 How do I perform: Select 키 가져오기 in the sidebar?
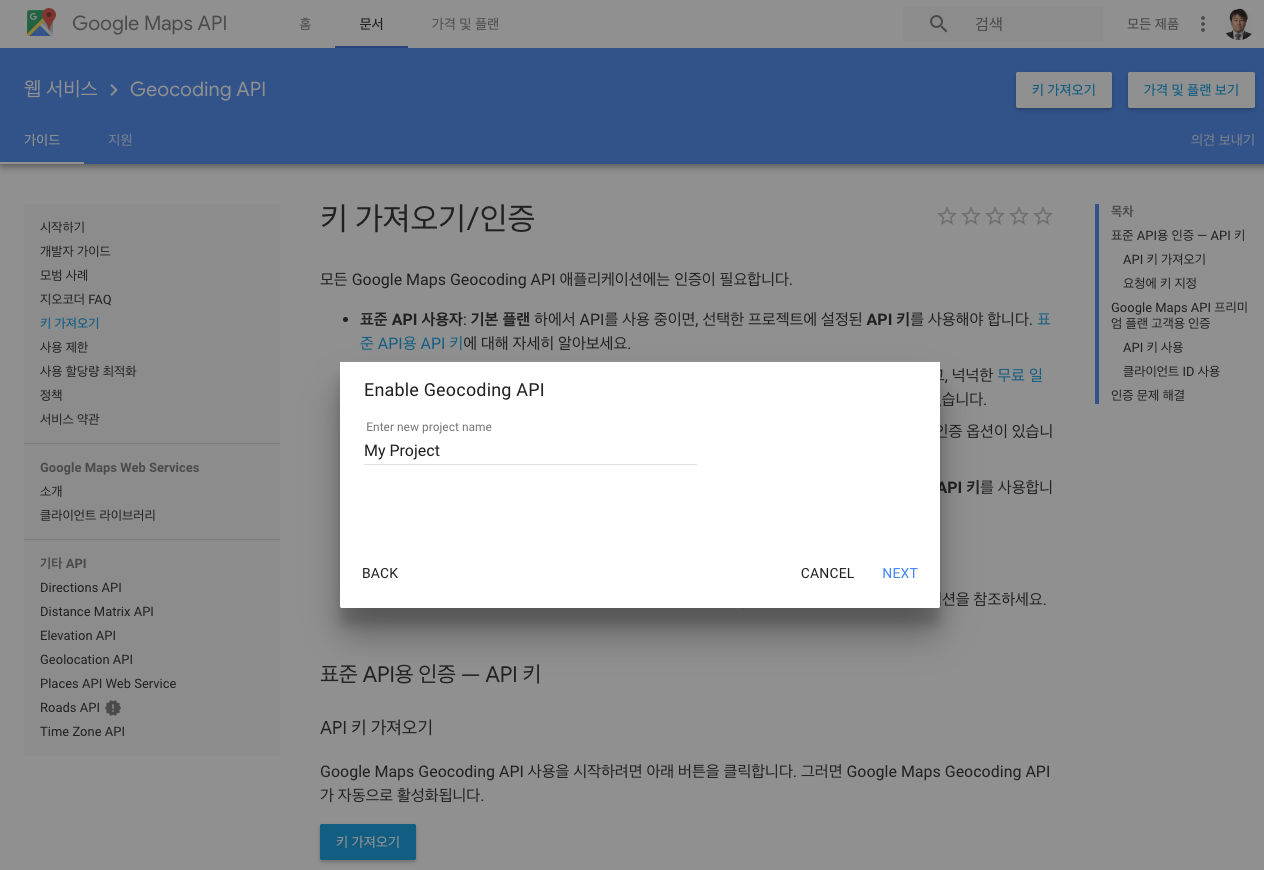click(69, 323)
